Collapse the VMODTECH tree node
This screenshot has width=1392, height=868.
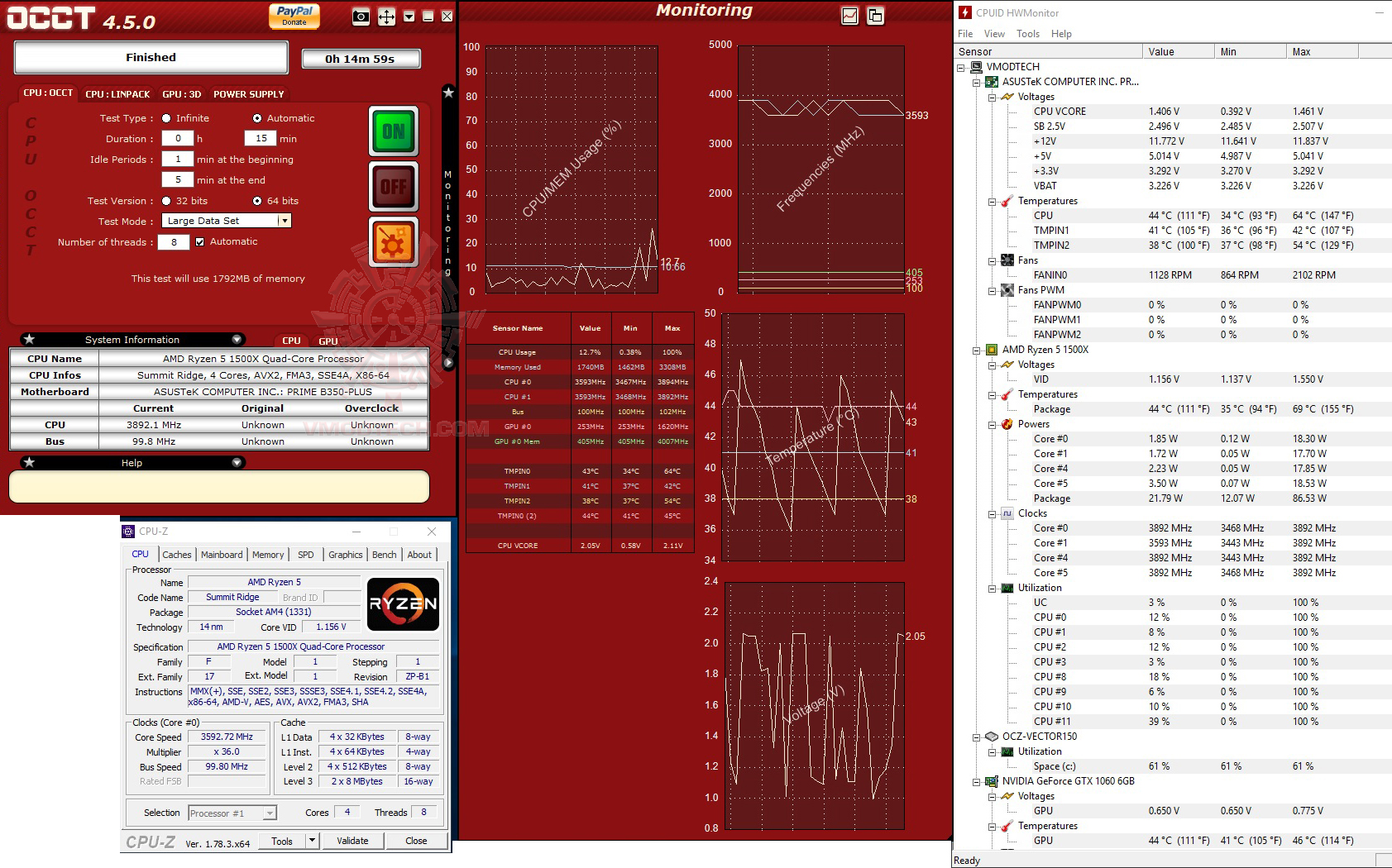pyautogui.click(x=962, y=67)
